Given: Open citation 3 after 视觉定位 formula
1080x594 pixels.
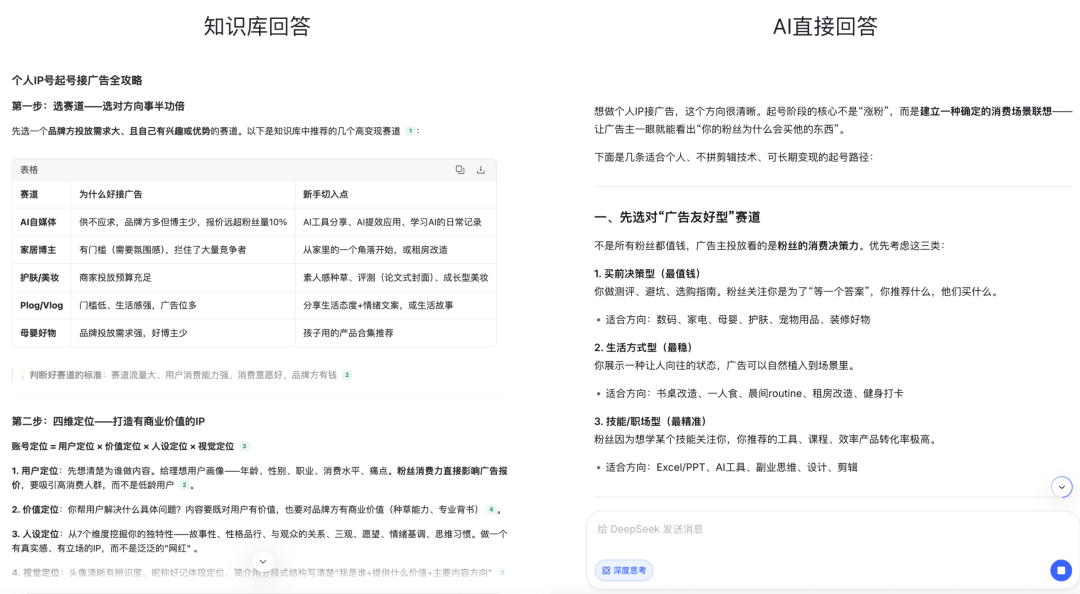Looking at the screenshot, I should pos(244,447).
